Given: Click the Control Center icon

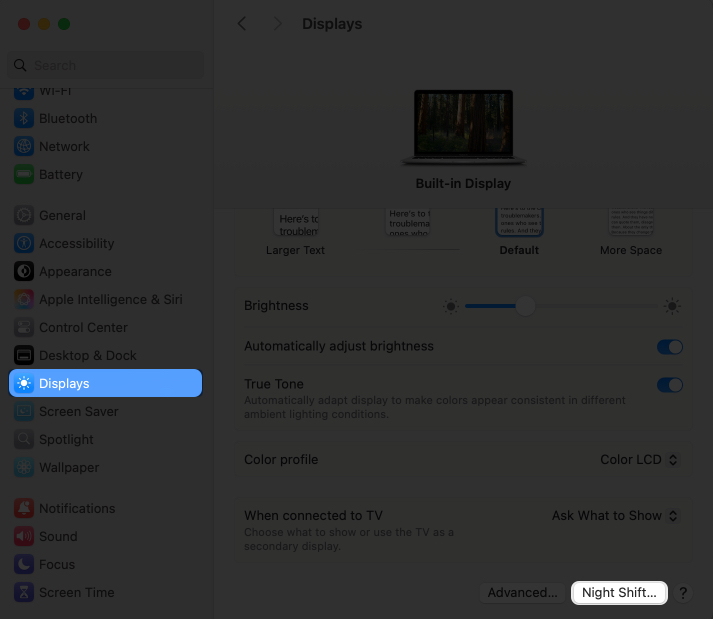Looking at the screenshot, I should 24,327.
